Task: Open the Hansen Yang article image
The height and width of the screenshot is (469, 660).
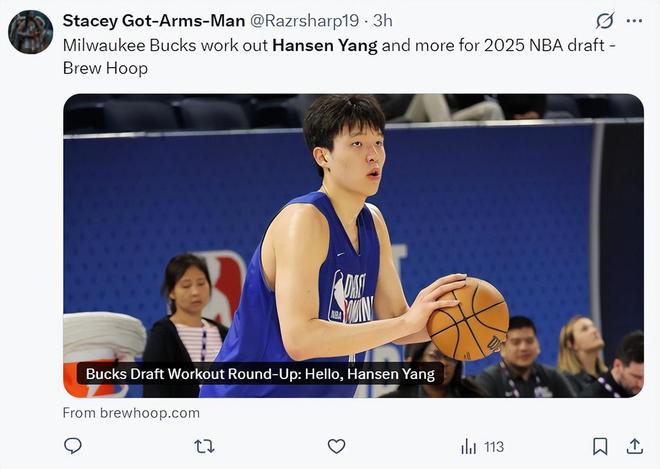Action: (x=354, y=246)
